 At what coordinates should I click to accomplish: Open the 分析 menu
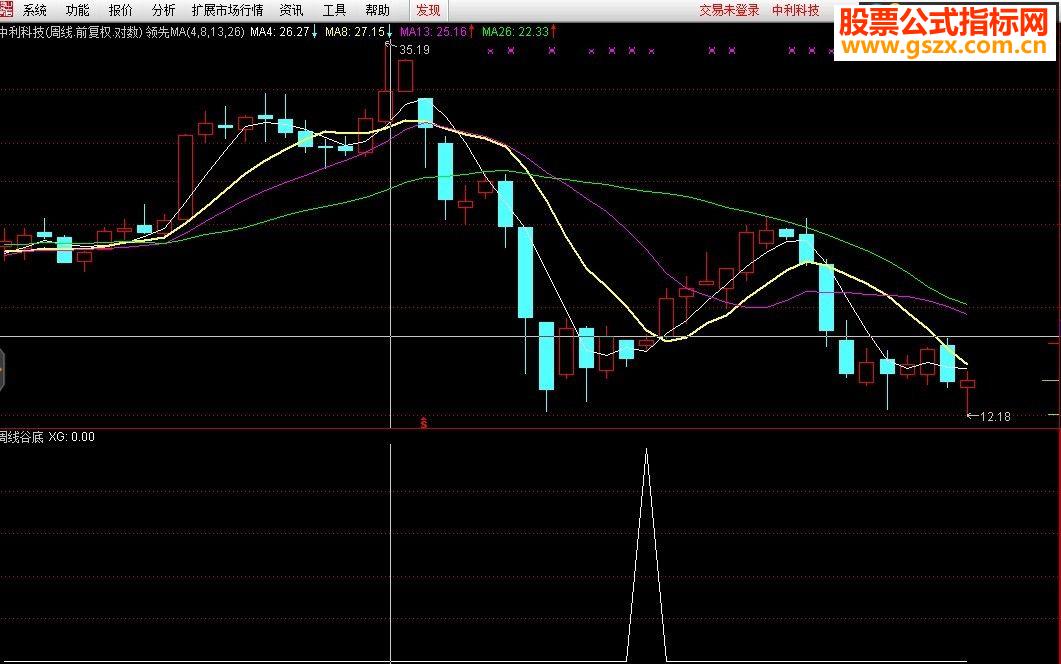[x=163, y=10]
